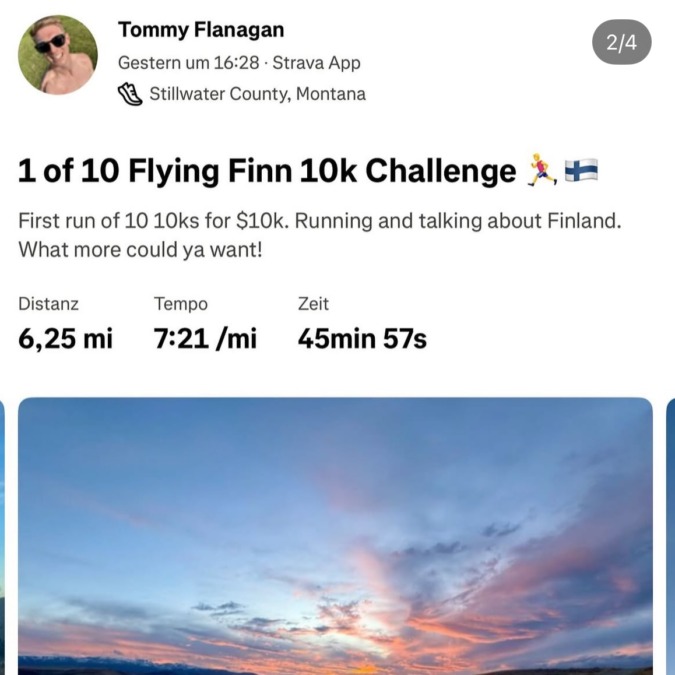Tap the 6,25 mi distance value
The width and height of the screenshot is (675, 675).
[66, 339]
